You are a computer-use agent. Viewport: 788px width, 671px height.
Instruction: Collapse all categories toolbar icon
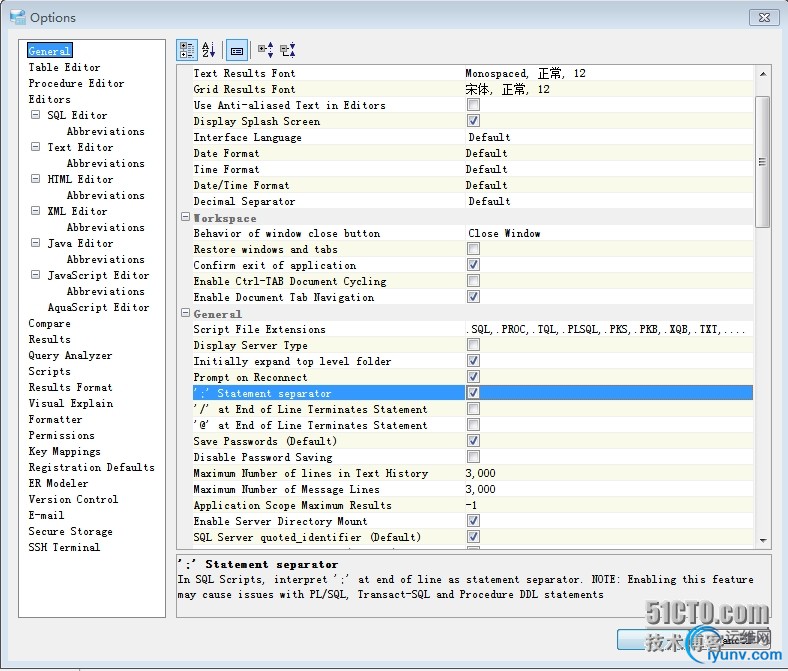pos(288,50)
